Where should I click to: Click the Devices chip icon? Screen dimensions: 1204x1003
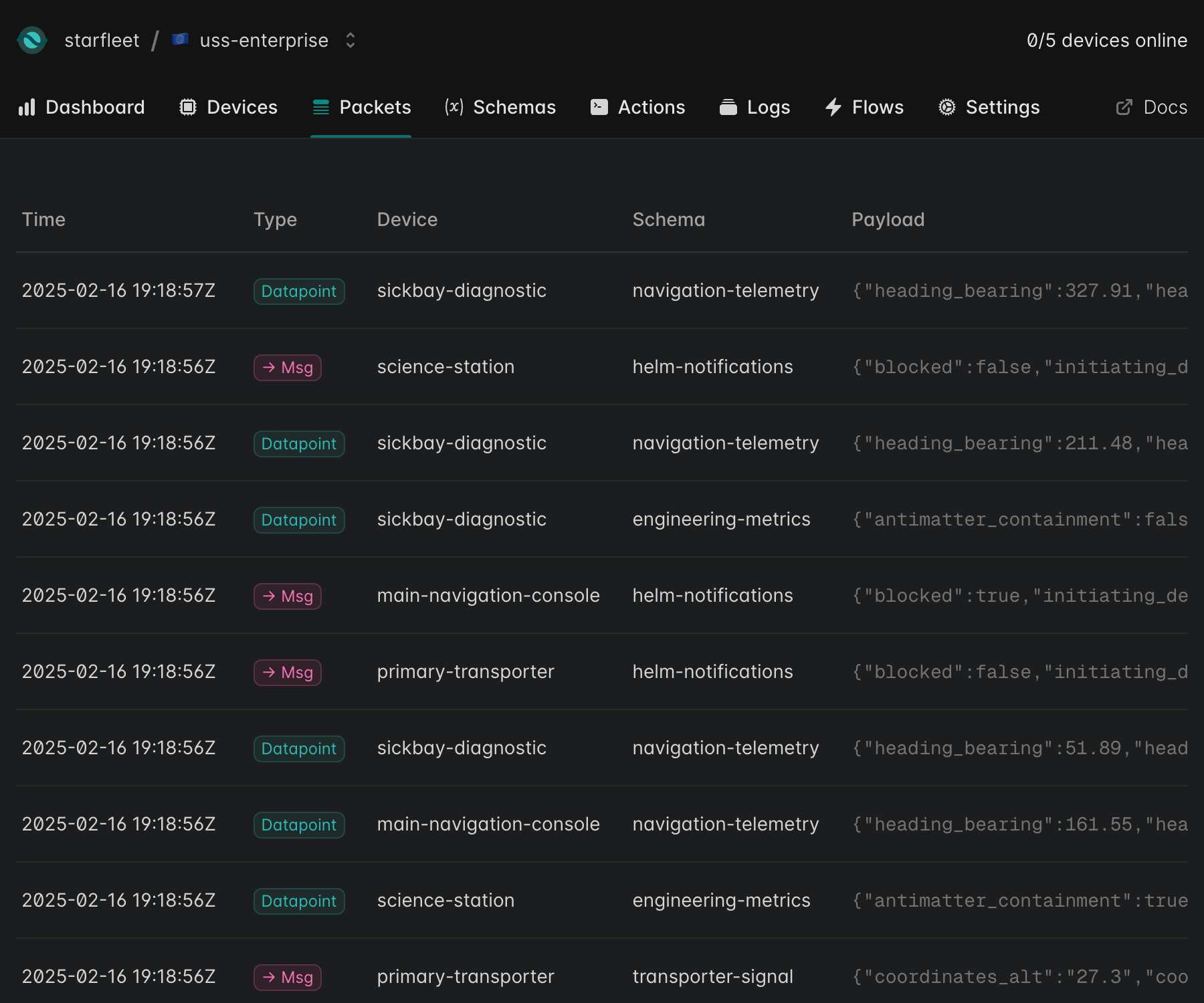point(188,107)
